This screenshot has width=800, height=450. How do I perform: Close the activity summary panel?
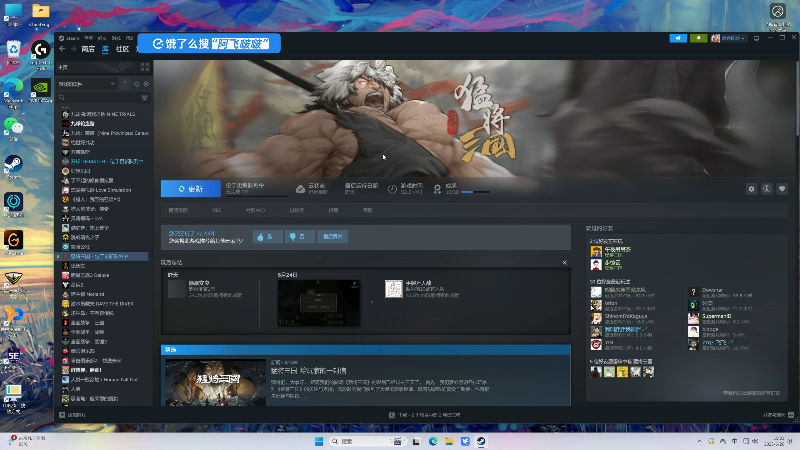pos(564,262)
